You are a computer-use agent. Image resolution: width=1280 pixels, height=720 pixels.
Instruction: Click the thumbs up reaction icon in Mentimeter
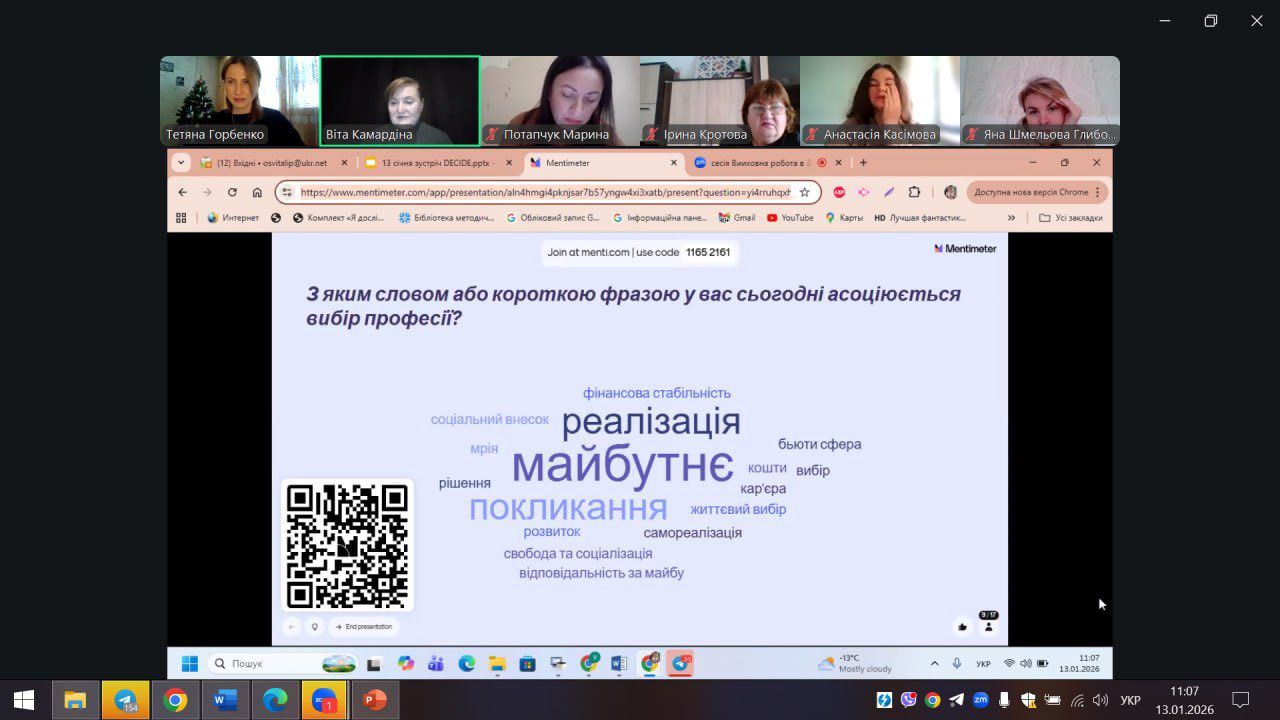962,625
